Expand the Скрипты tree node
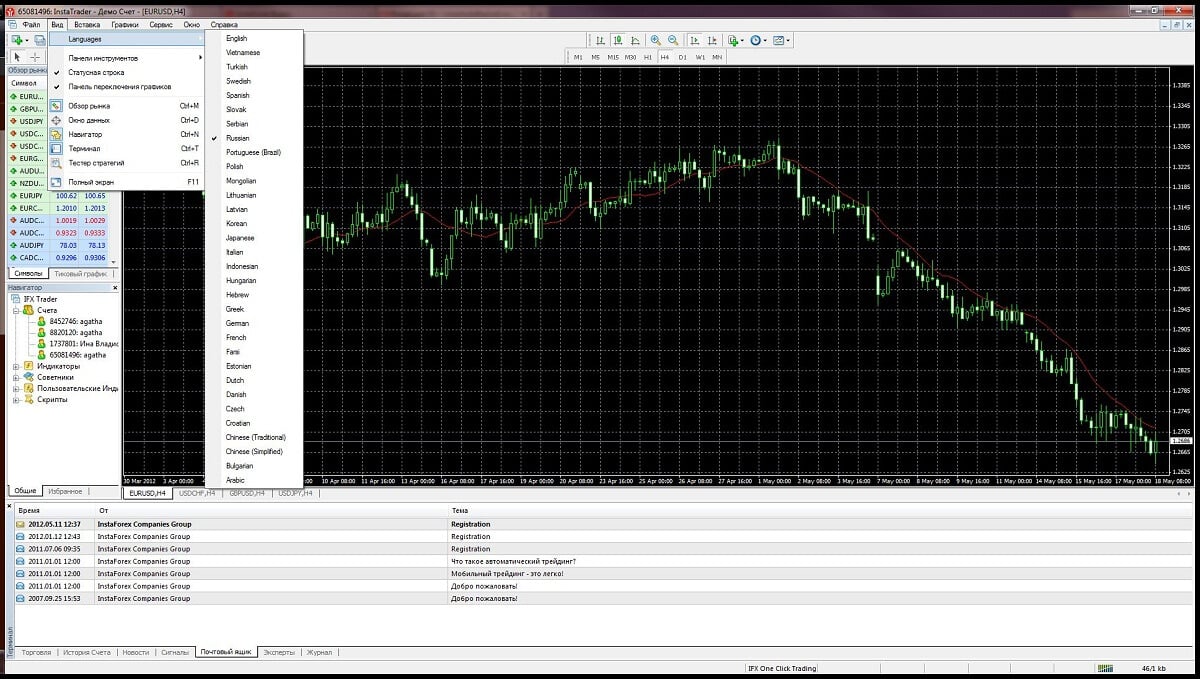This screenshot has width=1200, height=679. coord(16,400)
